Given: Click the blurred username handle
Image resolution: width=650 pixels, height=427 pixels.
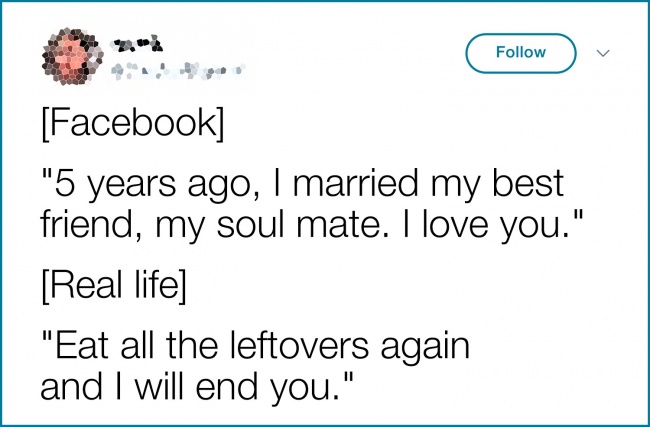Looking at the screenshot, I should pos(176,70).
